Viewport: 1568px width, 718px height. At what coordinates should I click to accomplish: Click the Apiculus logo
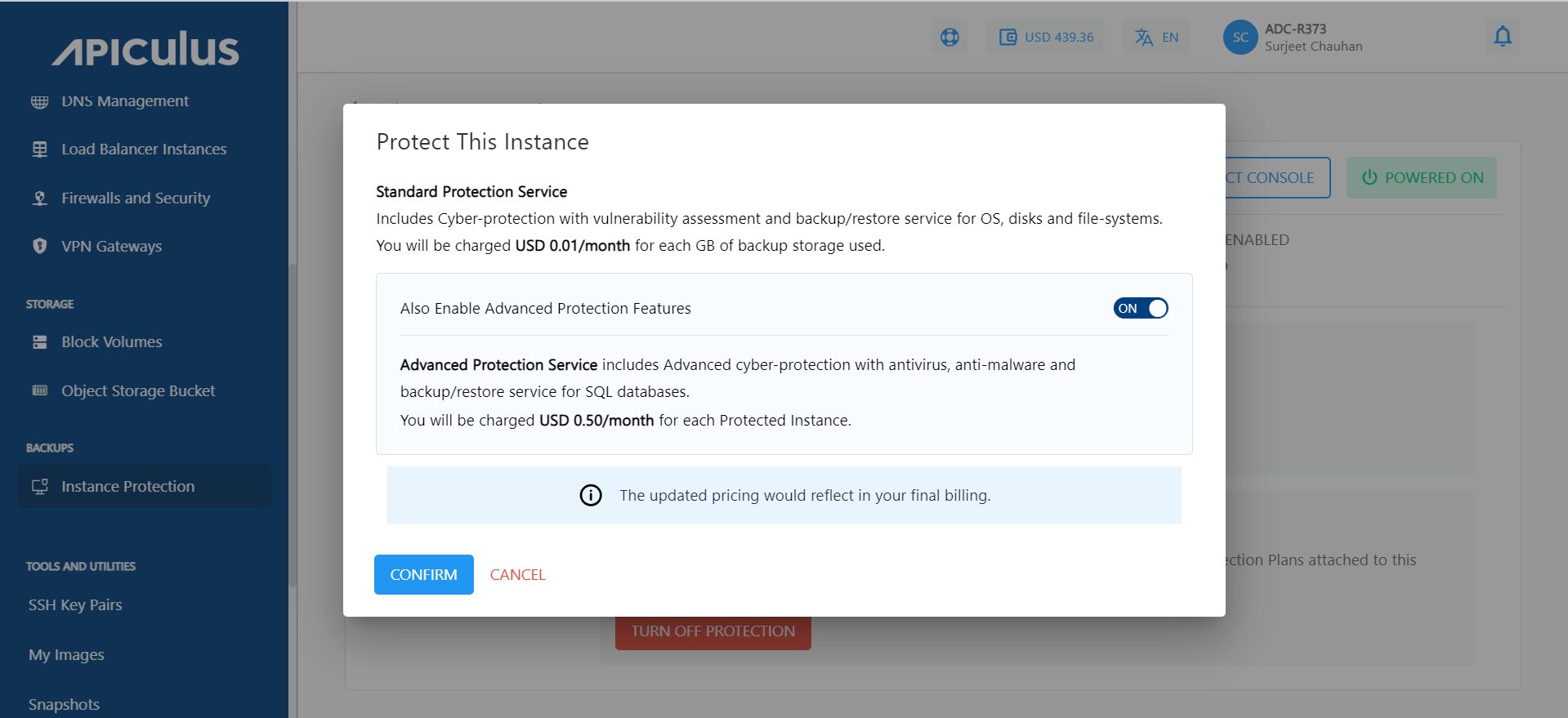(x=145, y=49)
